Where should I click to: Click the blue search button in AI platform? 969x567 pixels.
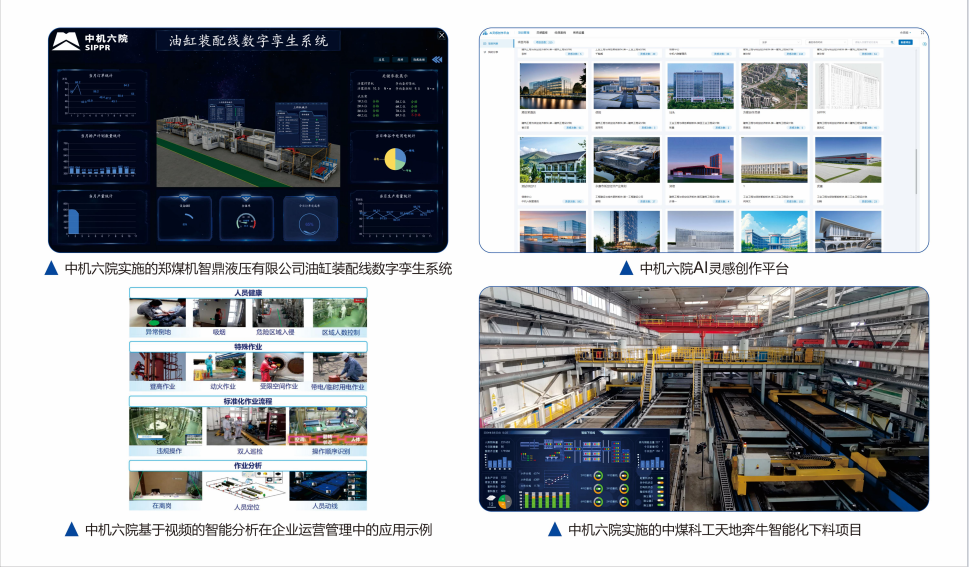point(906,43)
